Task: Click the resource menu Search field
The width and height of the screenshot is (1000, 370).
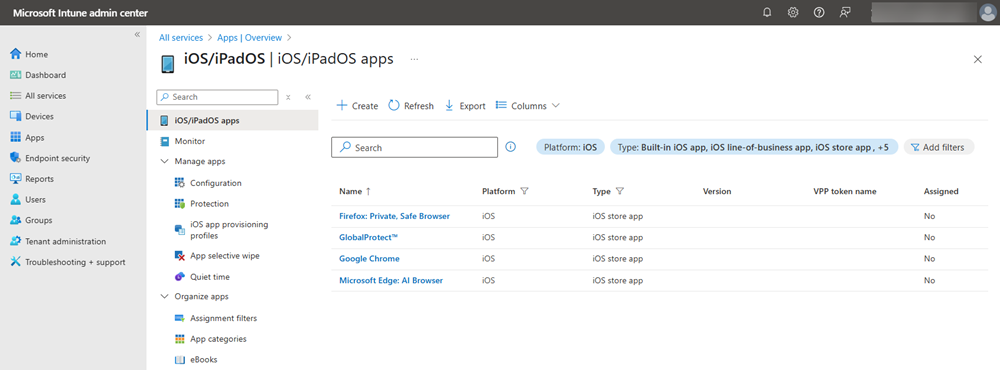Action: coord(217,97)
